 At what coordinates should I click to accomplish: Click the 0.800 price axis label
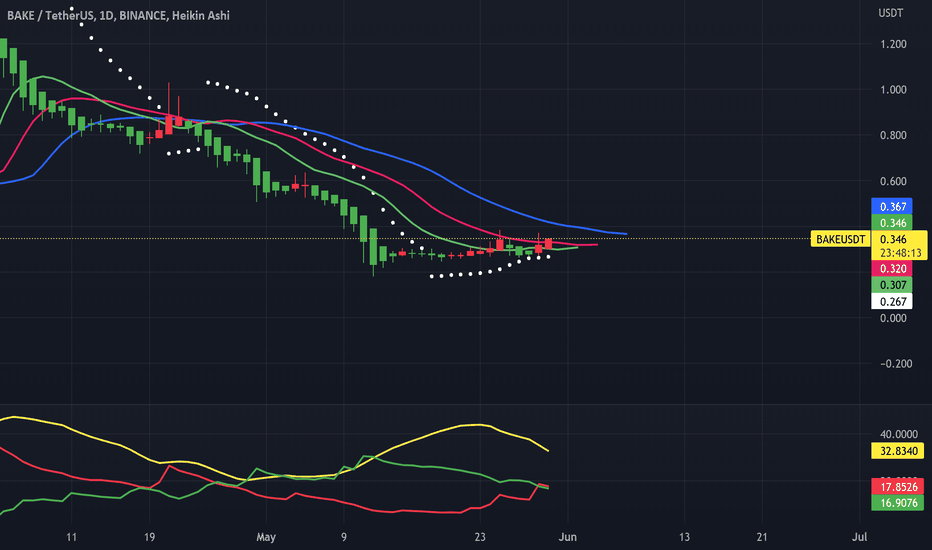point(893,136)
